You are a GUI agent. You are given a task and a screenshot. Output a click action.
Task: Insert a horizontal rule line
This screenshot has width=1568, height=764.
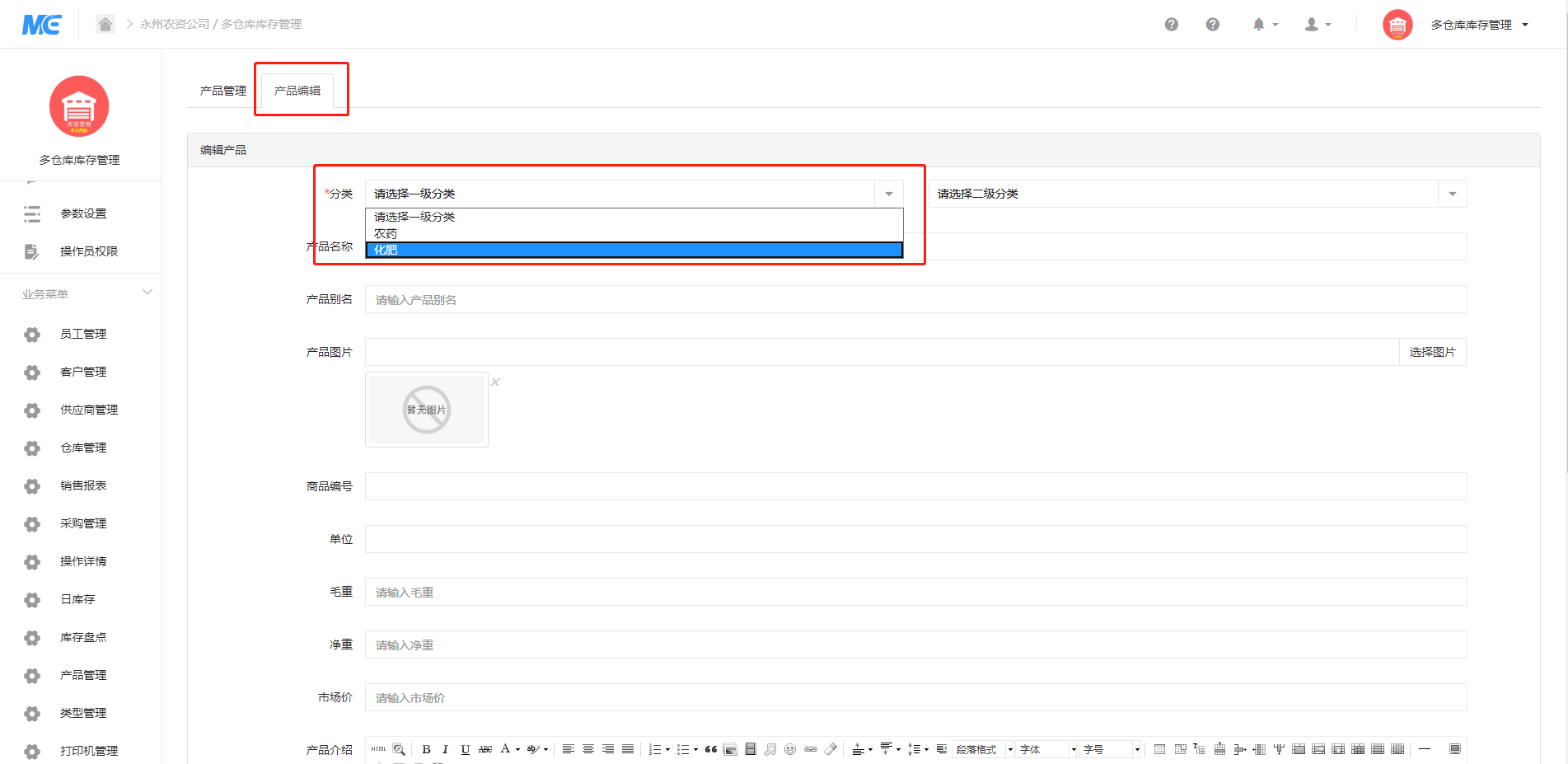point(1425,748)
